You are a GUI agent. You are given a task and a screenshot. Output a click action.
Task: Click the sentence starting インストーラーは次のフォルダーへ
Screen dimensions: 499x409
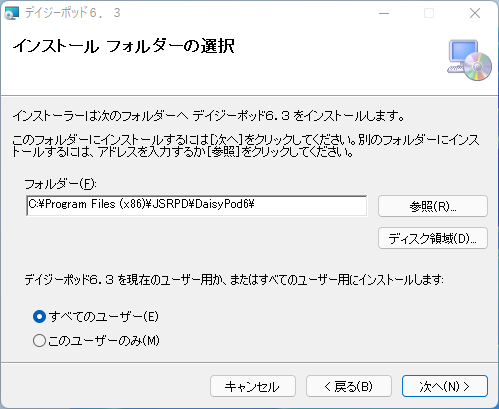click(208, 116)
